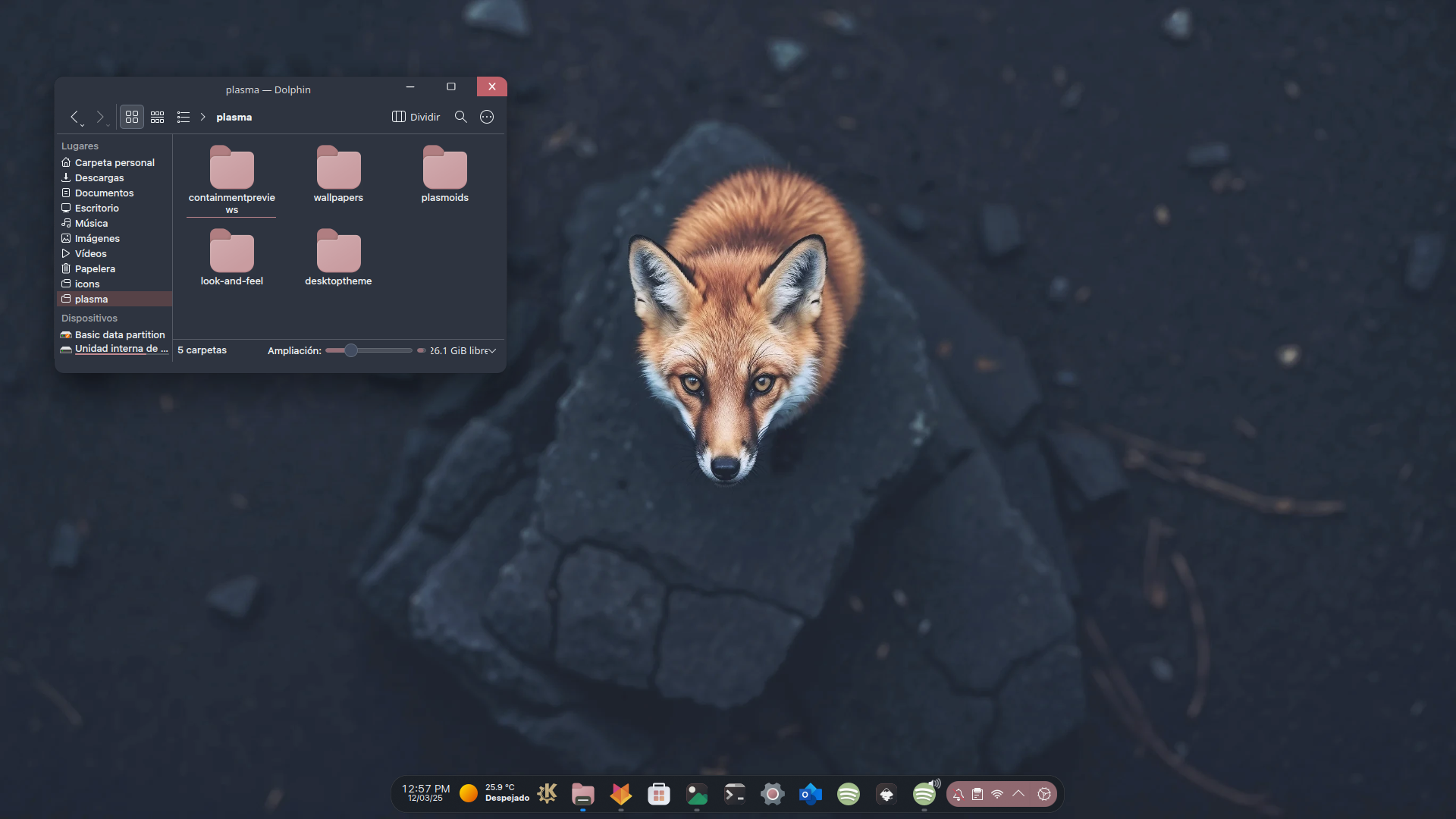Select the plasmoids folder icon
The width and height of the screenshot is (1456, 819).
[x=445, y=167]
